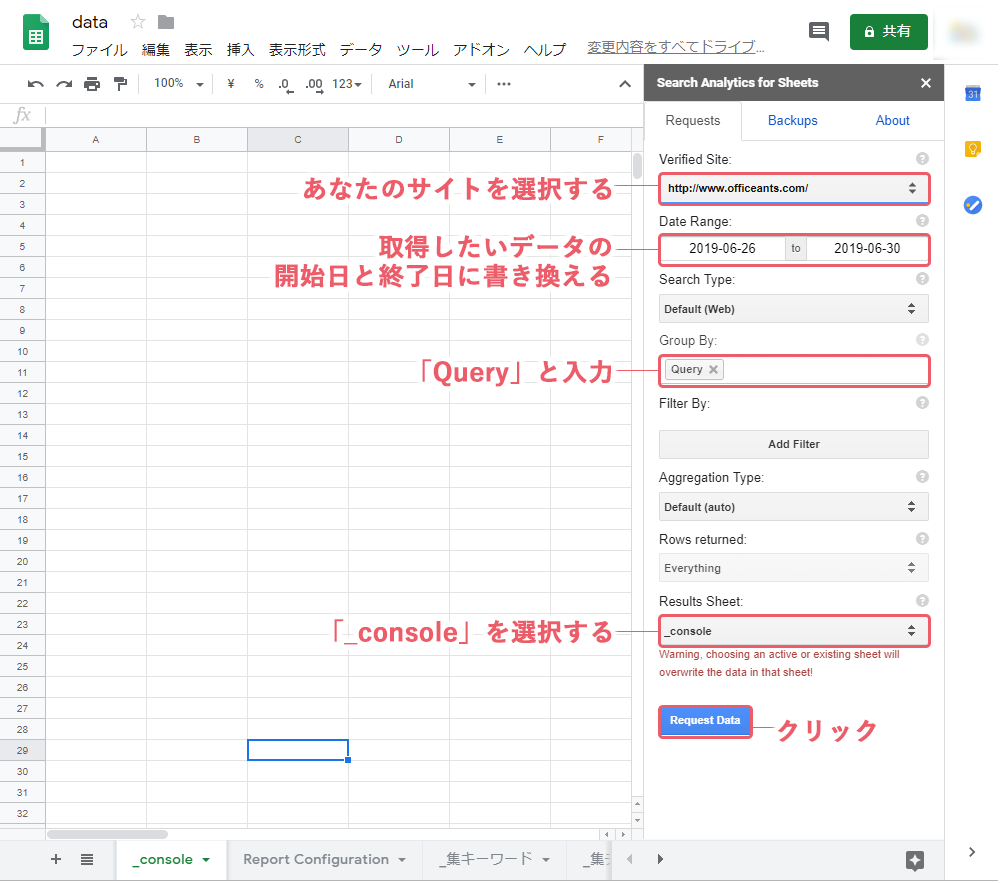Open the Verified Site dropdown

(793, 189)
